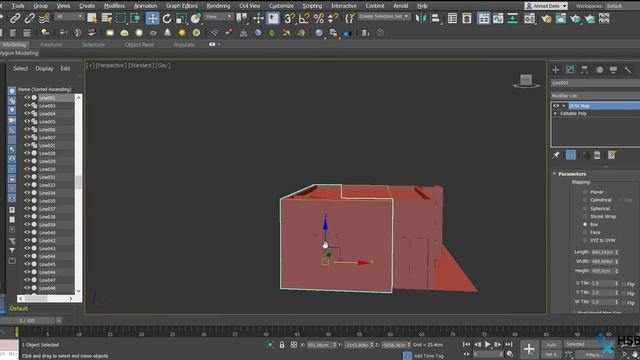
Task: Click the ViewCube in viewport
Action: click(x=526, y=80)
